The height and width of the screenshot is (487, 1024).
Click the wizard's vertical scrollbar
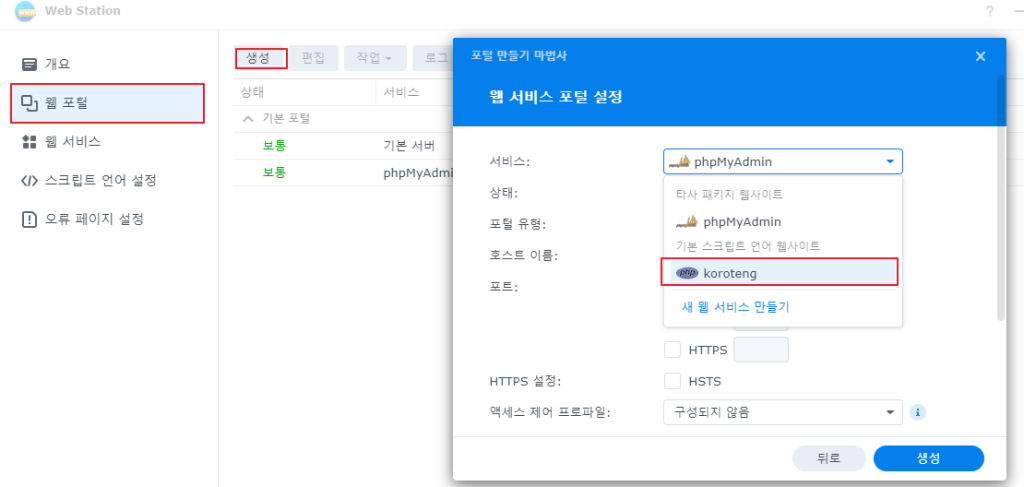point(1000,197)
